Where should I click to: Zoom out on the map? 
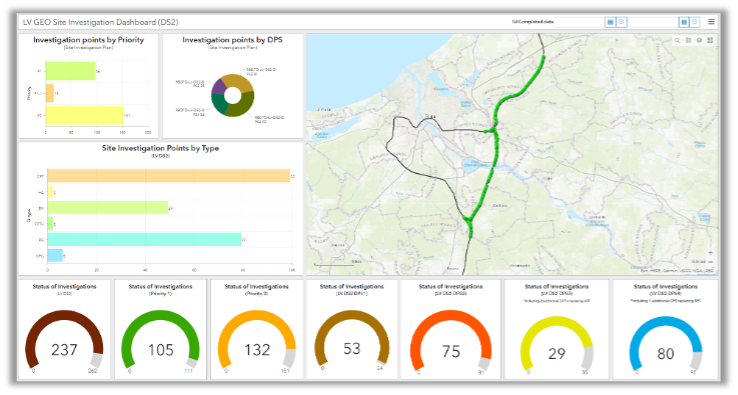click(x=711, y=262)
